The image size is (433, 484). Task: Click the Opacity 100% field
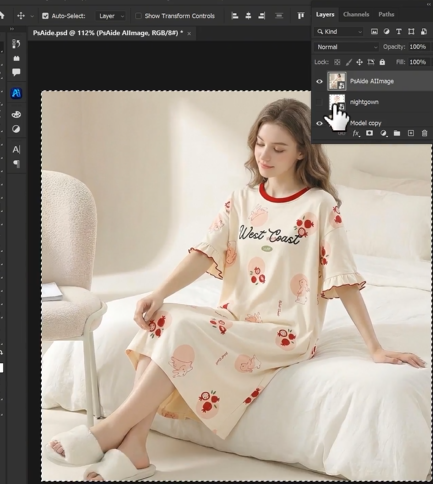(418, 47)
